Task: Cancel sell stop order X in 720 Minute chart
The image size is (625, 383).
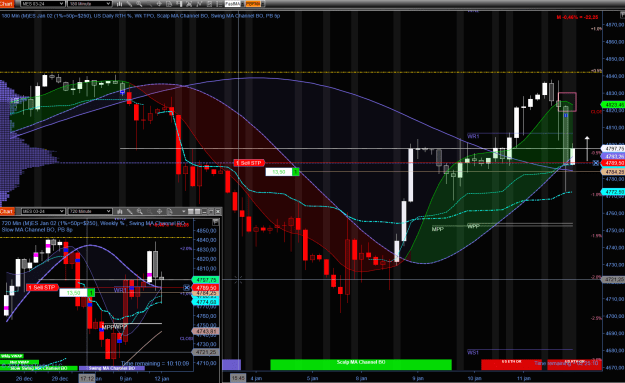Action: (x=186, y=287)
